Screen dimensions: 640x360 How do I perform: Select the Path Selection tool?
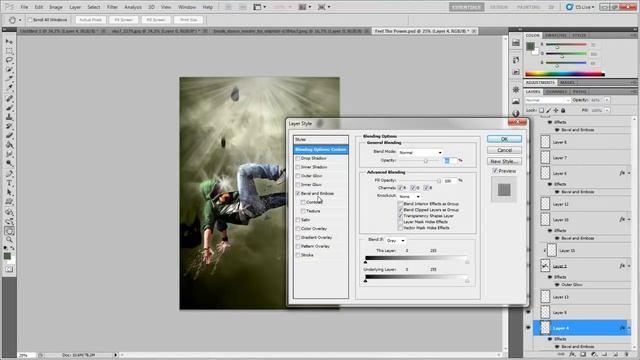(9, 193)
